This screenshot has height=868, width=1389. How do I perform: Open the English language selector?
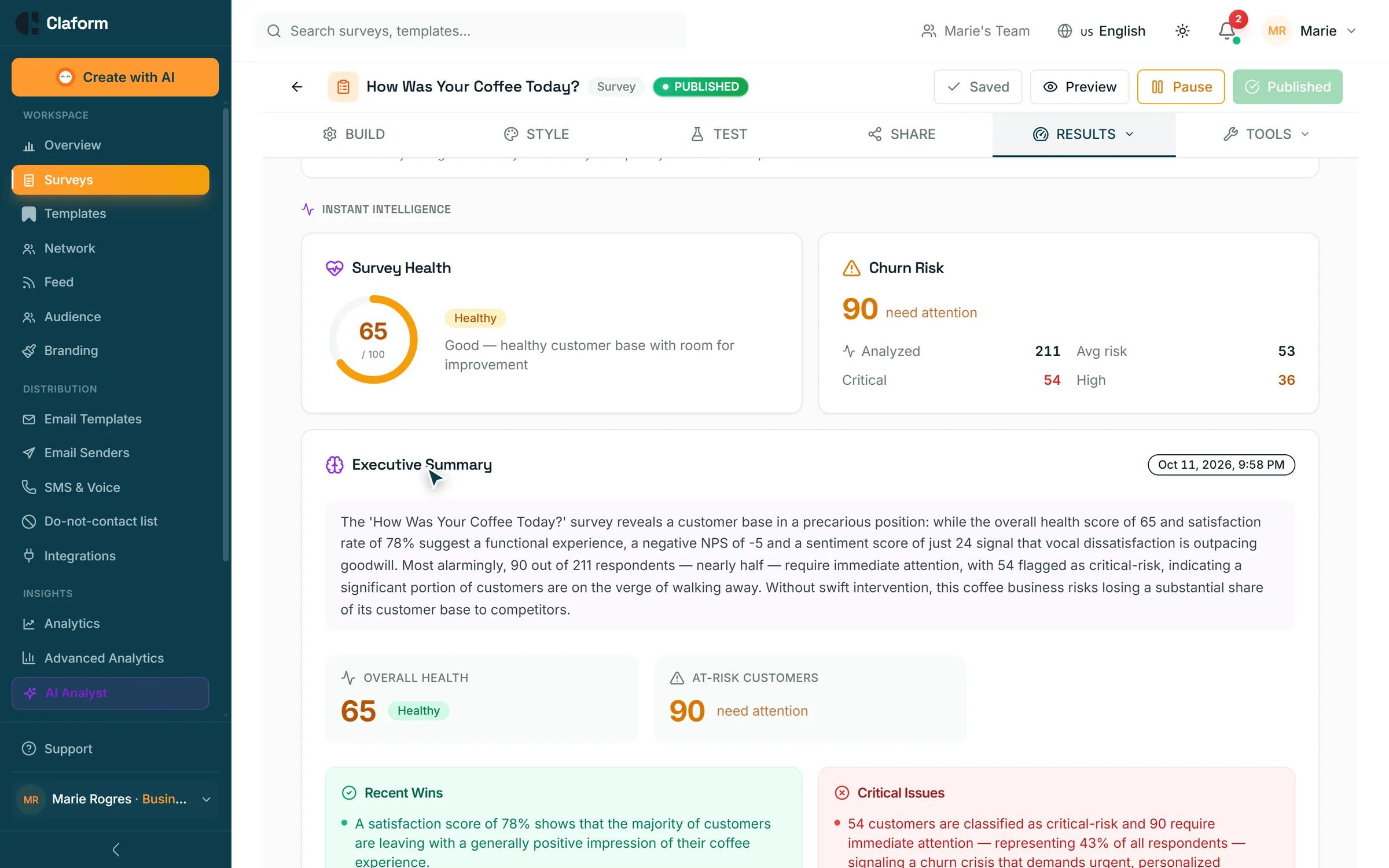(x=1101, y=31)
